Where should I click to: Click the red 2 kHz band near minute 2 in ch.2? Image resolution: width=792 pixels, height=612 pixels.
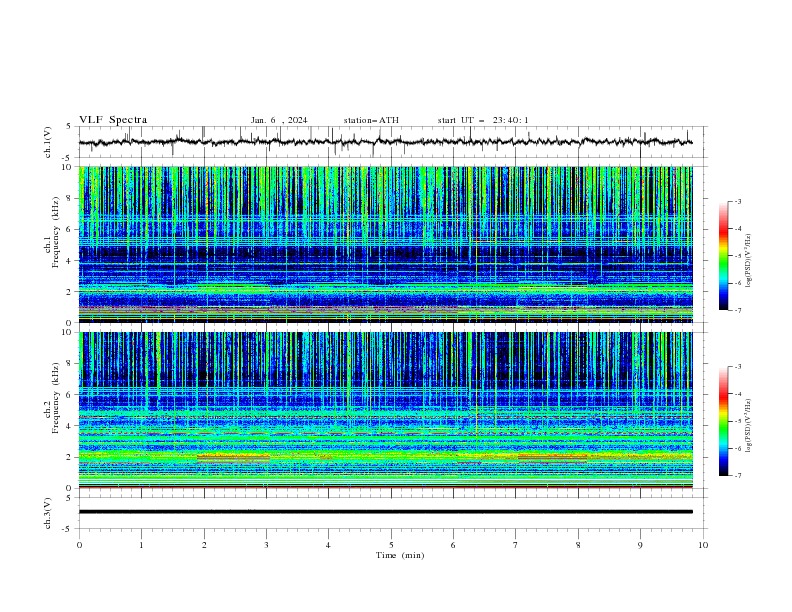[x=233, y=457]
